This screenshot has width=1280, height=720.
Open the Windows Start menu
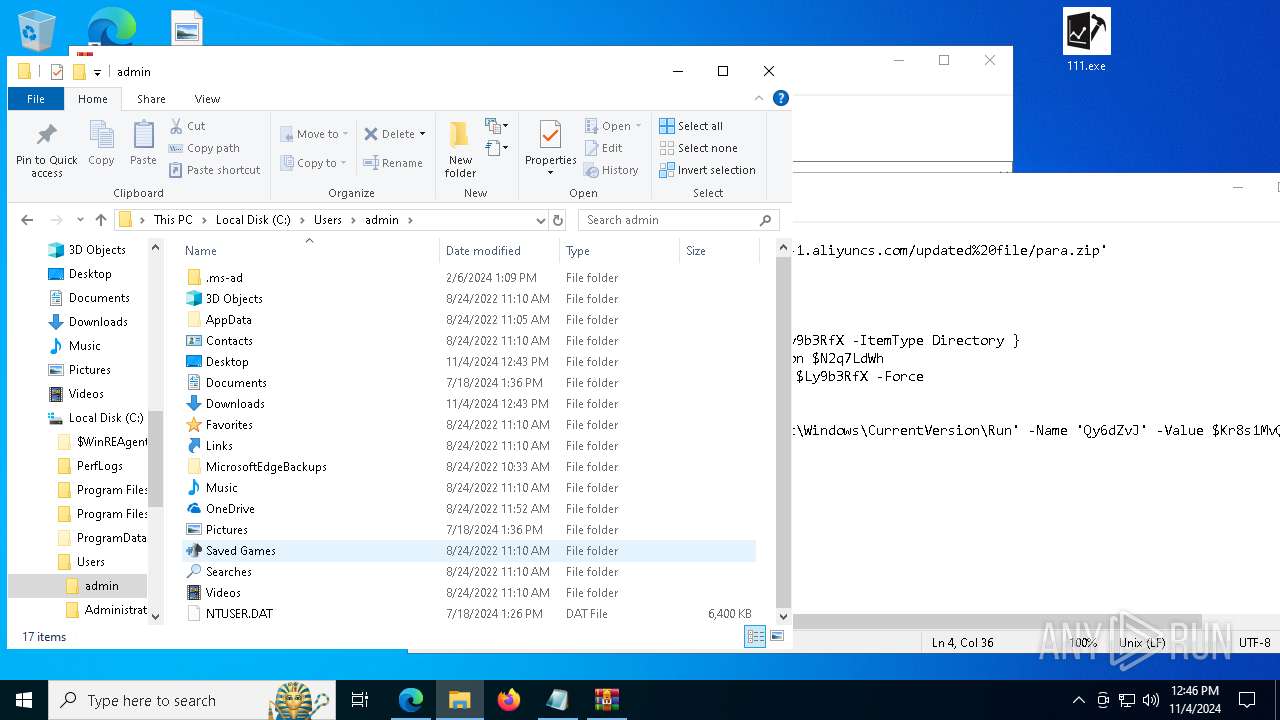click(x=23, y=700)
